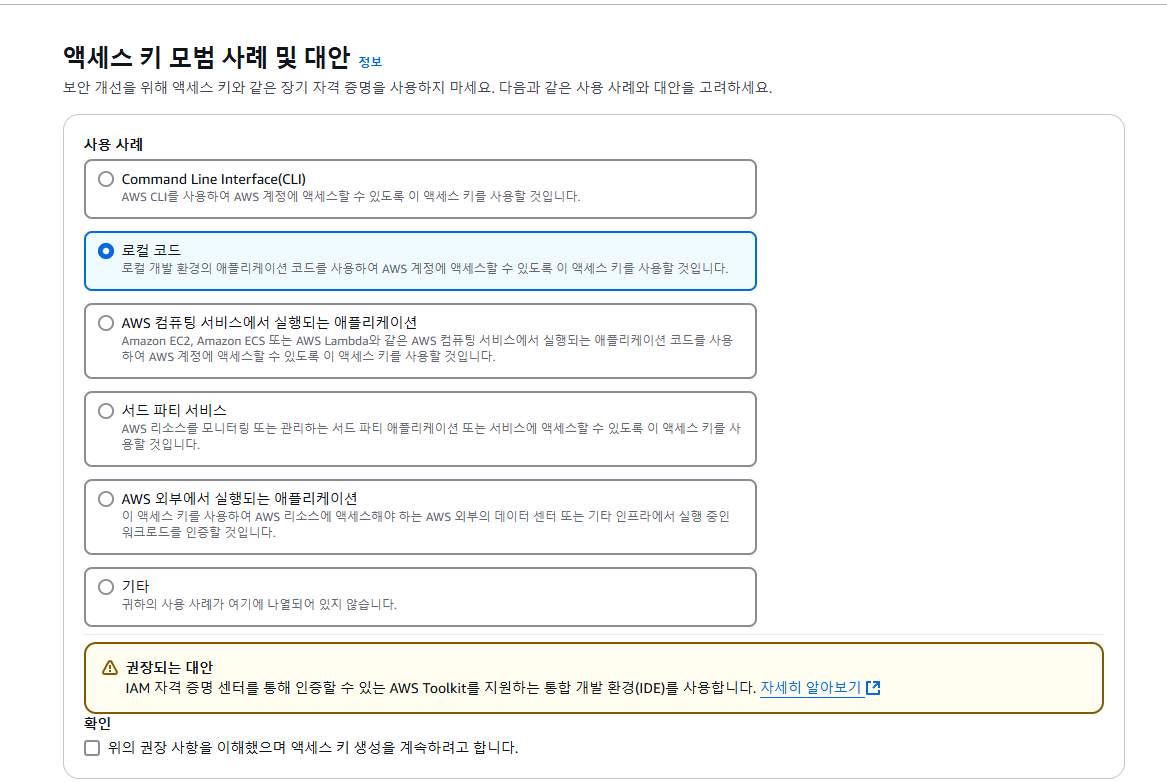Click the highlighted 로컬 코드 card
The height and width of the screenshot is (783, 1167).
coord(420,260)
